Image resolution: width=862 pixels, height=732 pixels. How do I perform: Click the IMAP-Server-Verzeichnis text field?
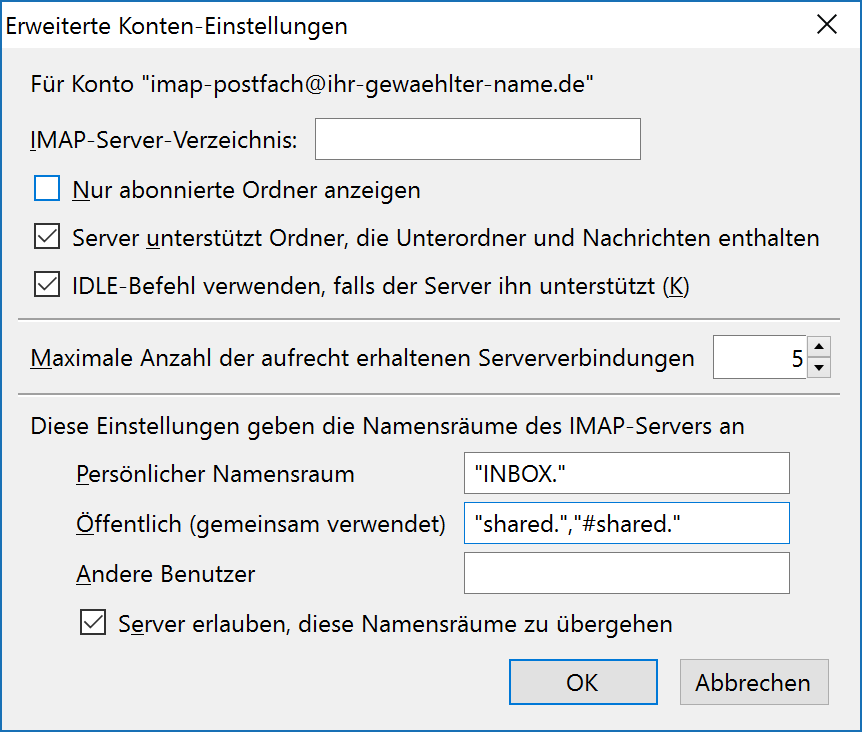point(478,139)
